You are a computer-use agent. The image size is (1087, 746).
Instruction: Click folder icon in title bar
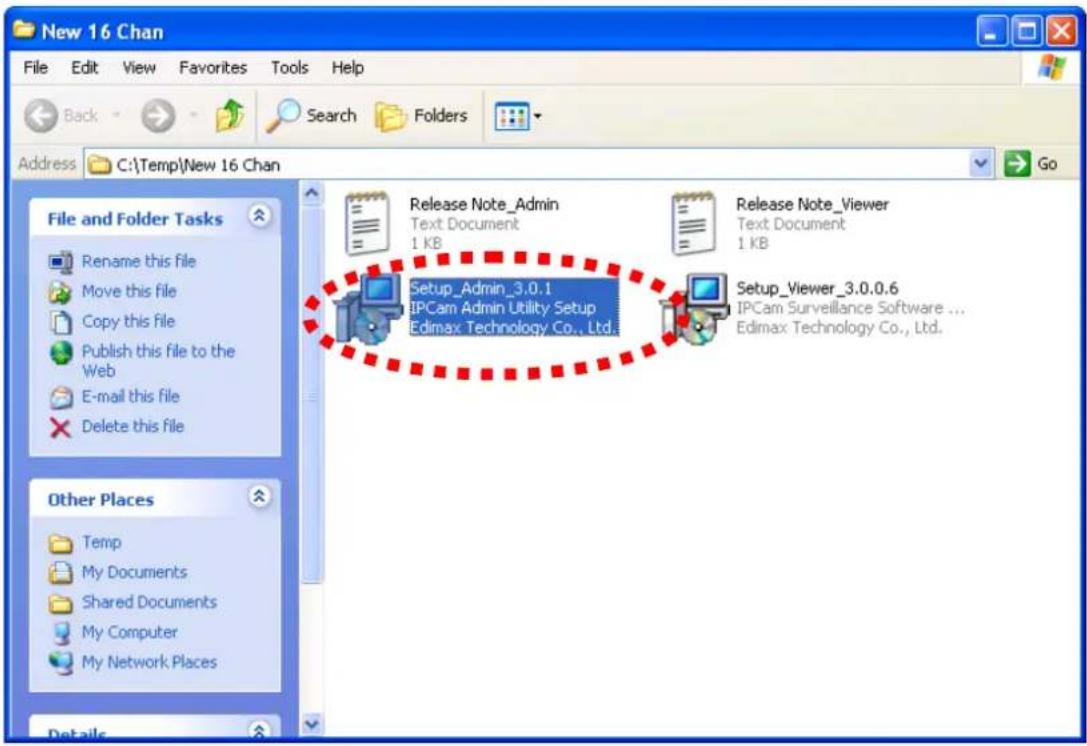24,30
